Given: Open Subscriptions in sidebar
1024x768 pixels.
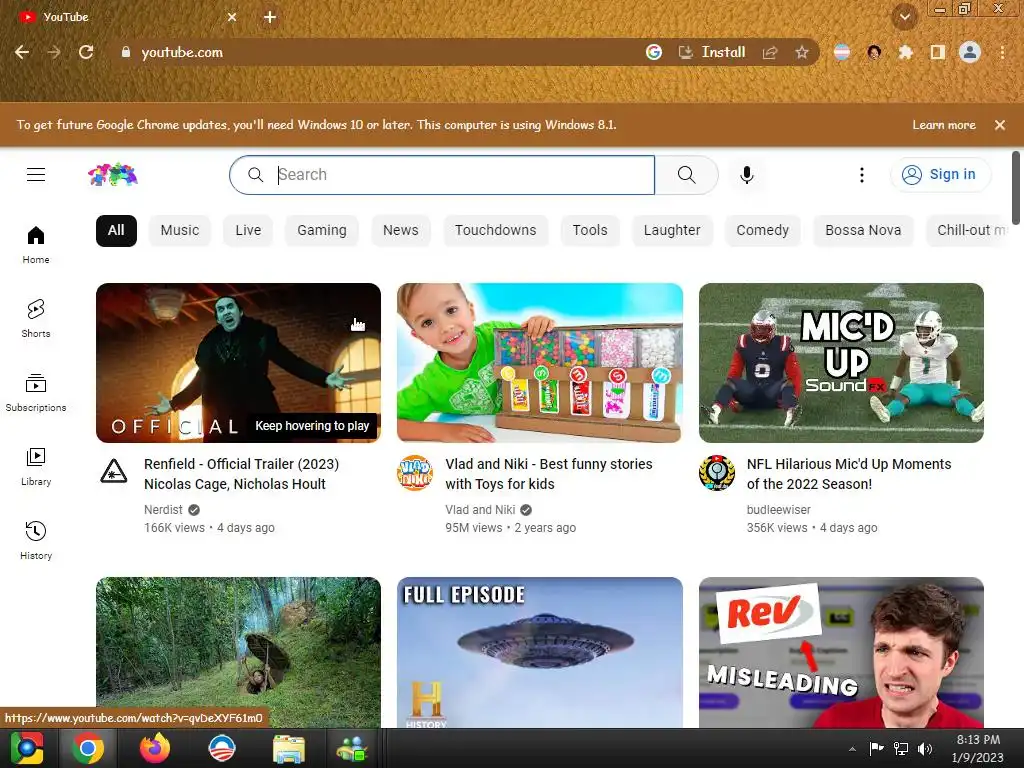Looking at the screenshot, I should click(36, 392).
